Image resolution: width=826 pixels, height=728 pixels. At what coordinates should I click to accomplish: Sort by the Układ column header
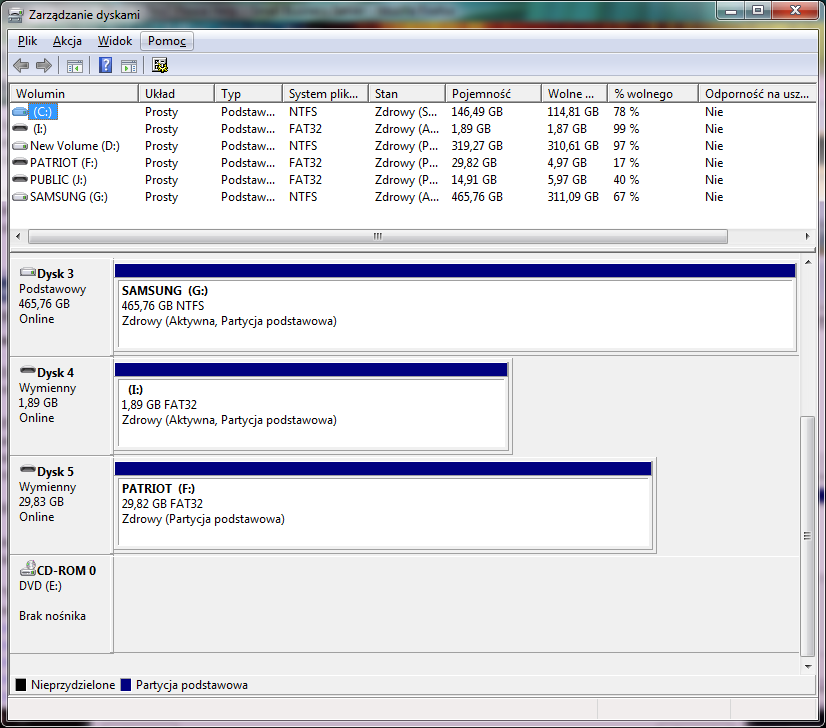click(x=176, y=94)
